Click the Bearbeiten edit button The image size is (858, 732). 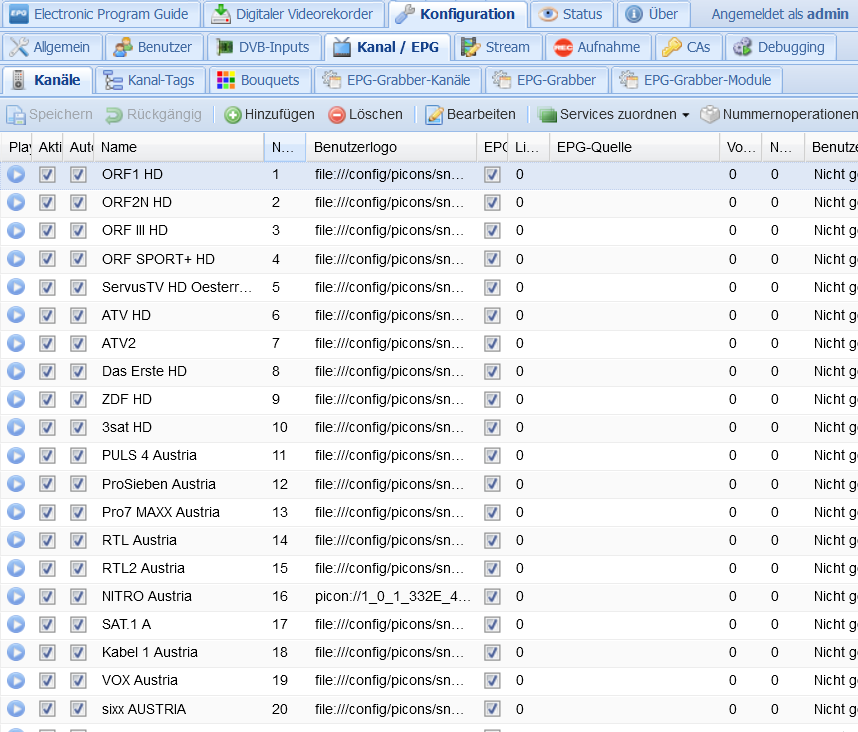471,114
